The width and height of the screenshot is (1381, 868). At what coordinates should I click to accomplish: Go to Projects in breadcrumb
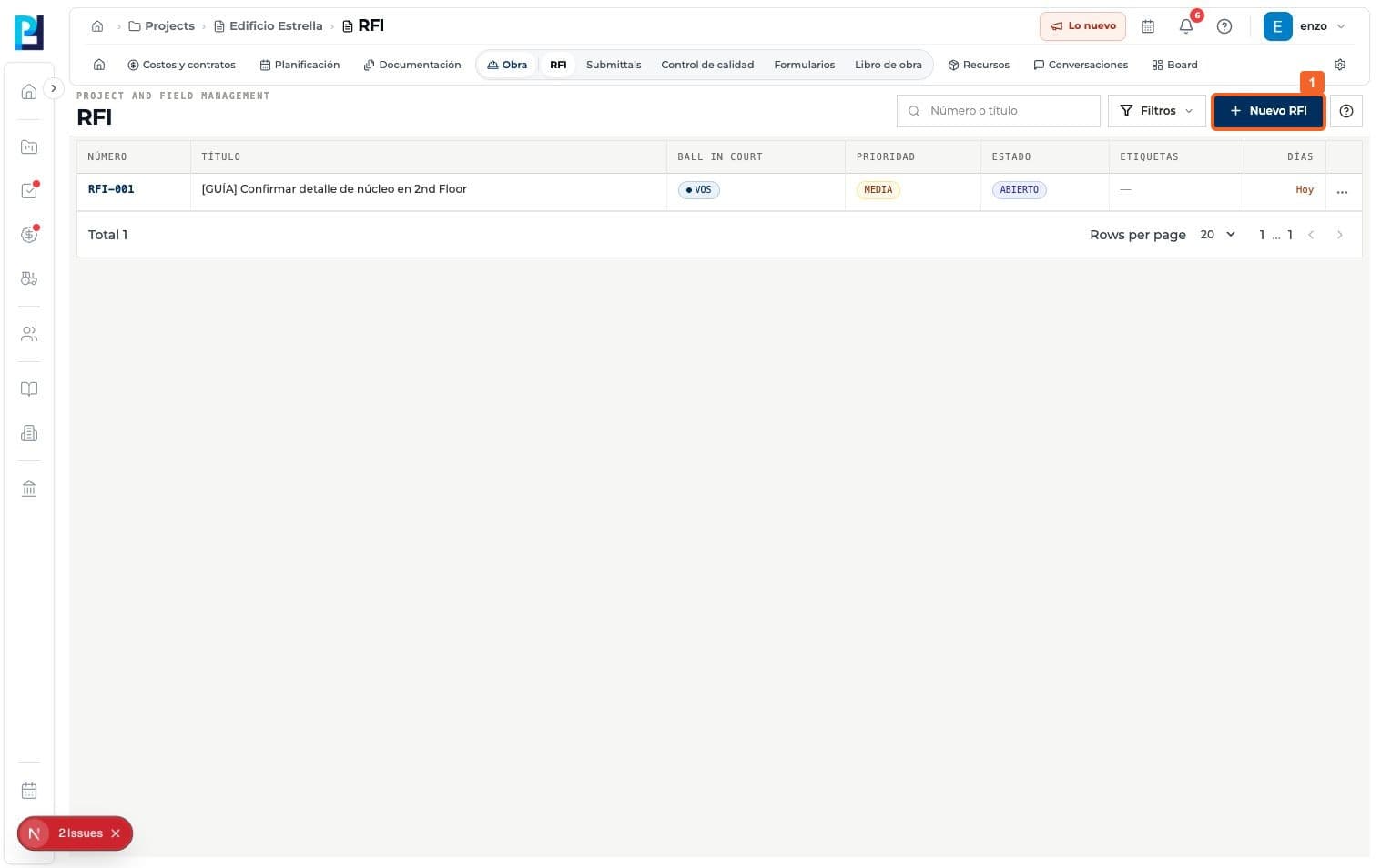pos(162,26)
